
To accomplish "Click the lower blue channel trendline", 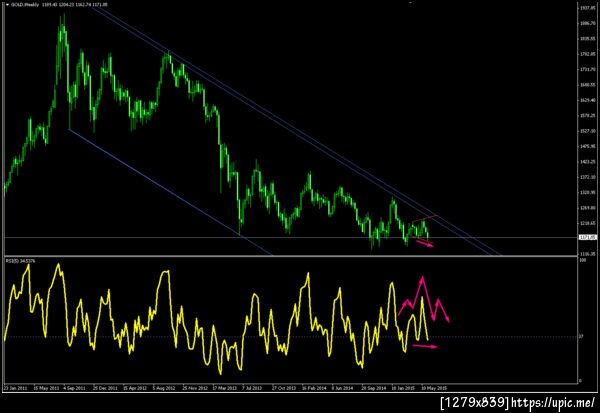I will (x=170, y=192).
